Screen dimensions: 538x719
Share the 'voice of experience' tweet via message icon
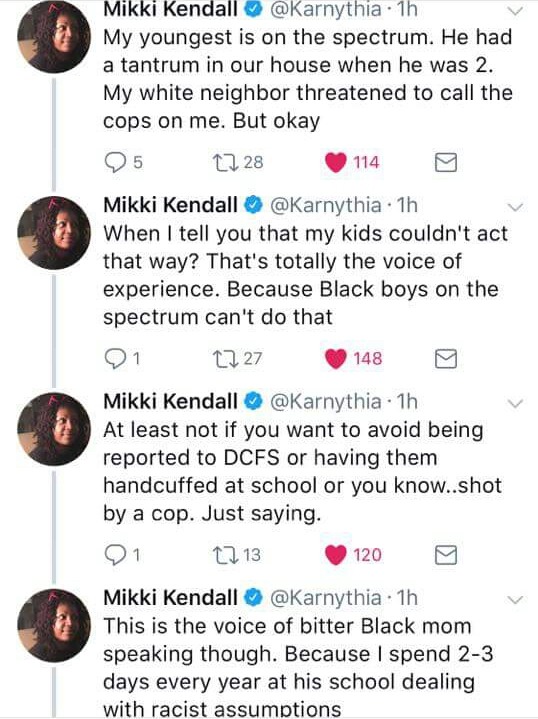tap(445, 359)
